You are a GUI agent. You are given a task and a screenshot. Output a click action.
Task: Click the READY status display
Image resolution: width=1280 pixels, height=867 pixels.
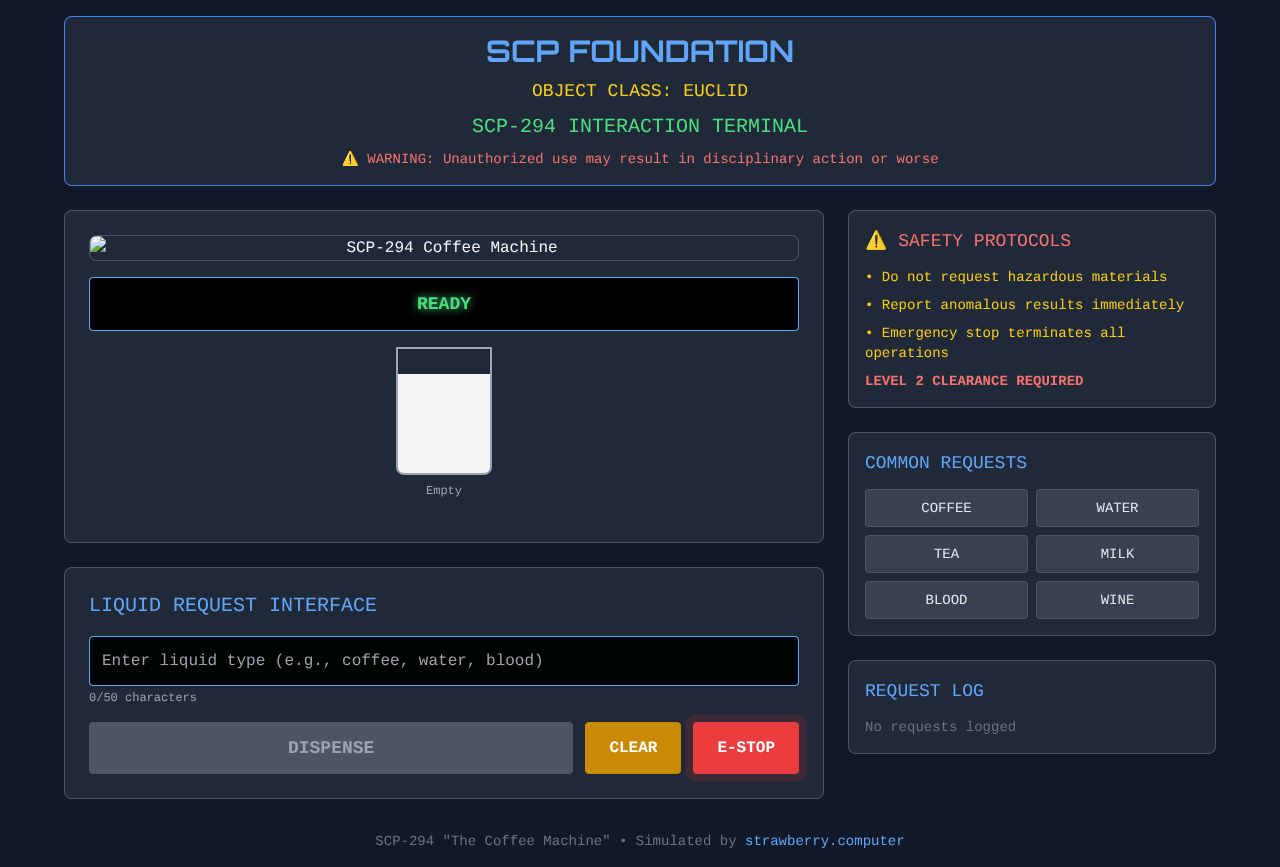(x=444, y=303)
